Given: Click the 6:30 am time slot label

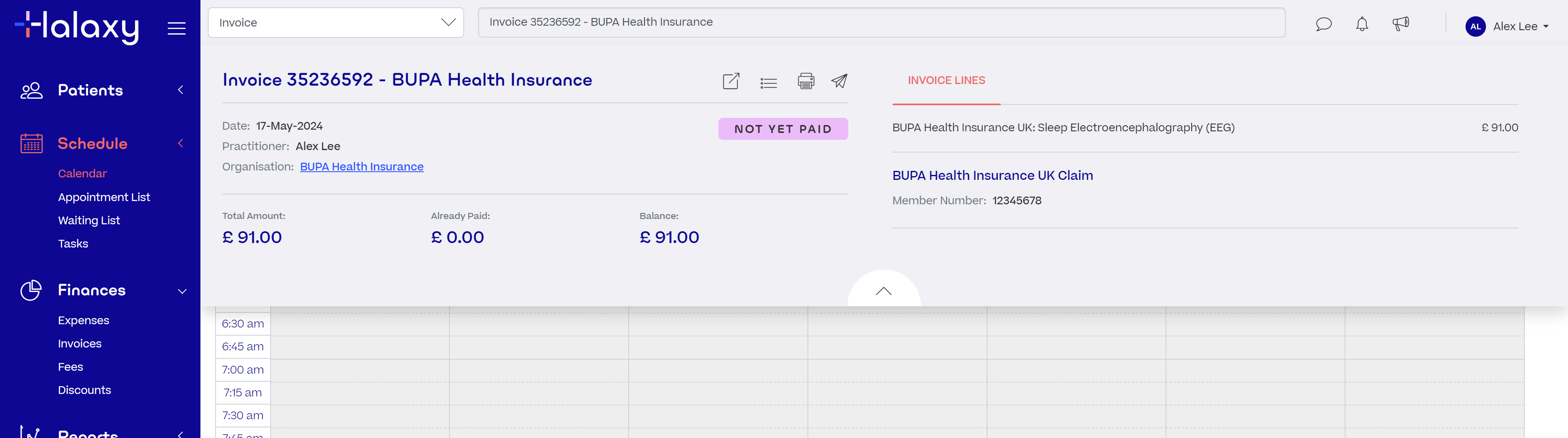Looking at the screenshot, I should [243, 324].
